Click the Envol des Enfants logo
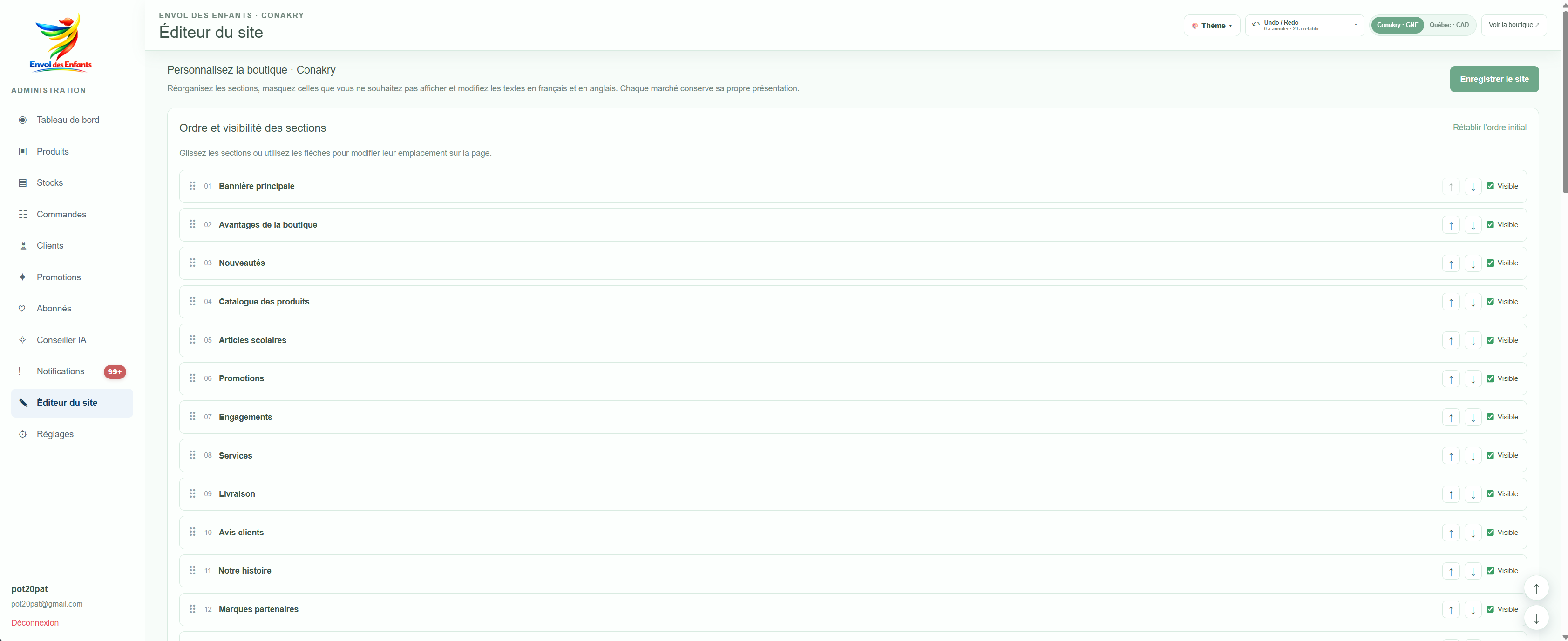Screen dimensions: 1568x641 click(x=60, y=42)
